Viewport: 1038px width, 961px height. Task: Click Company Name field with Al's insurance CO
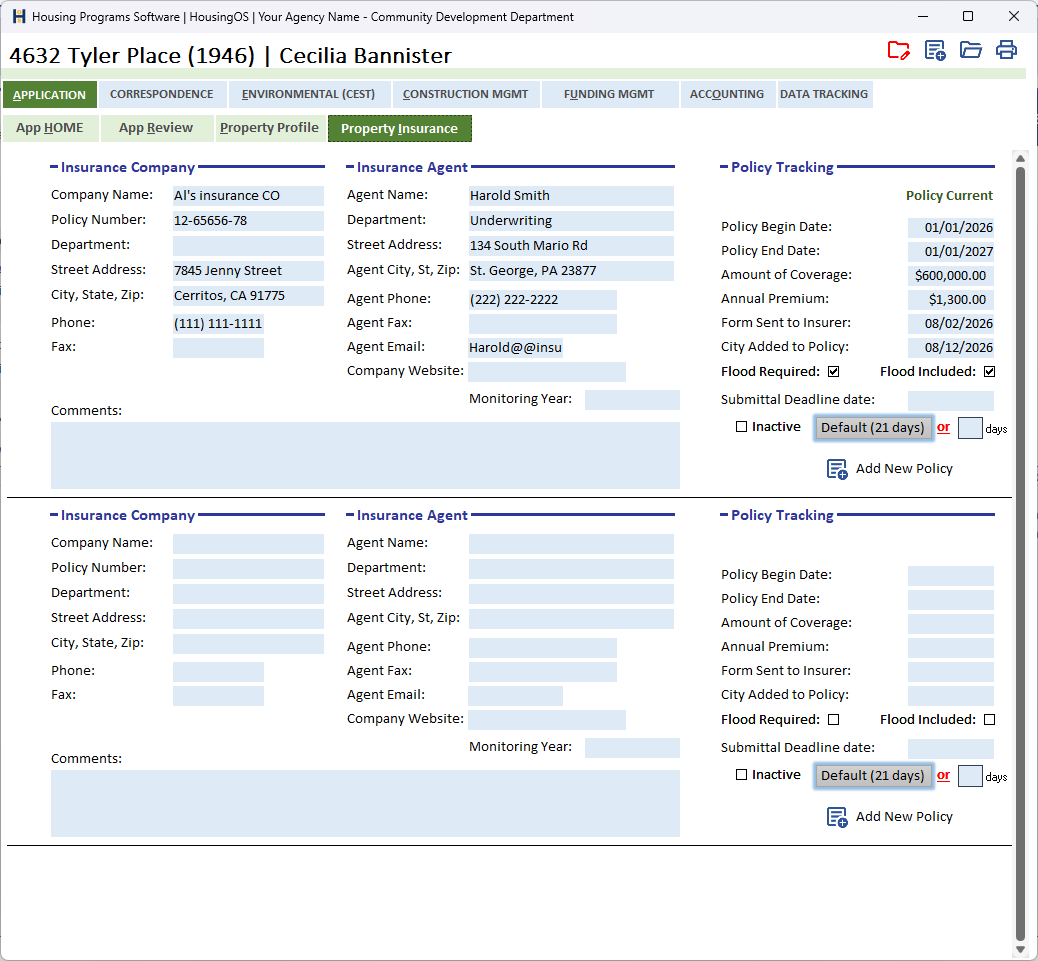click(x=248, y=196)
